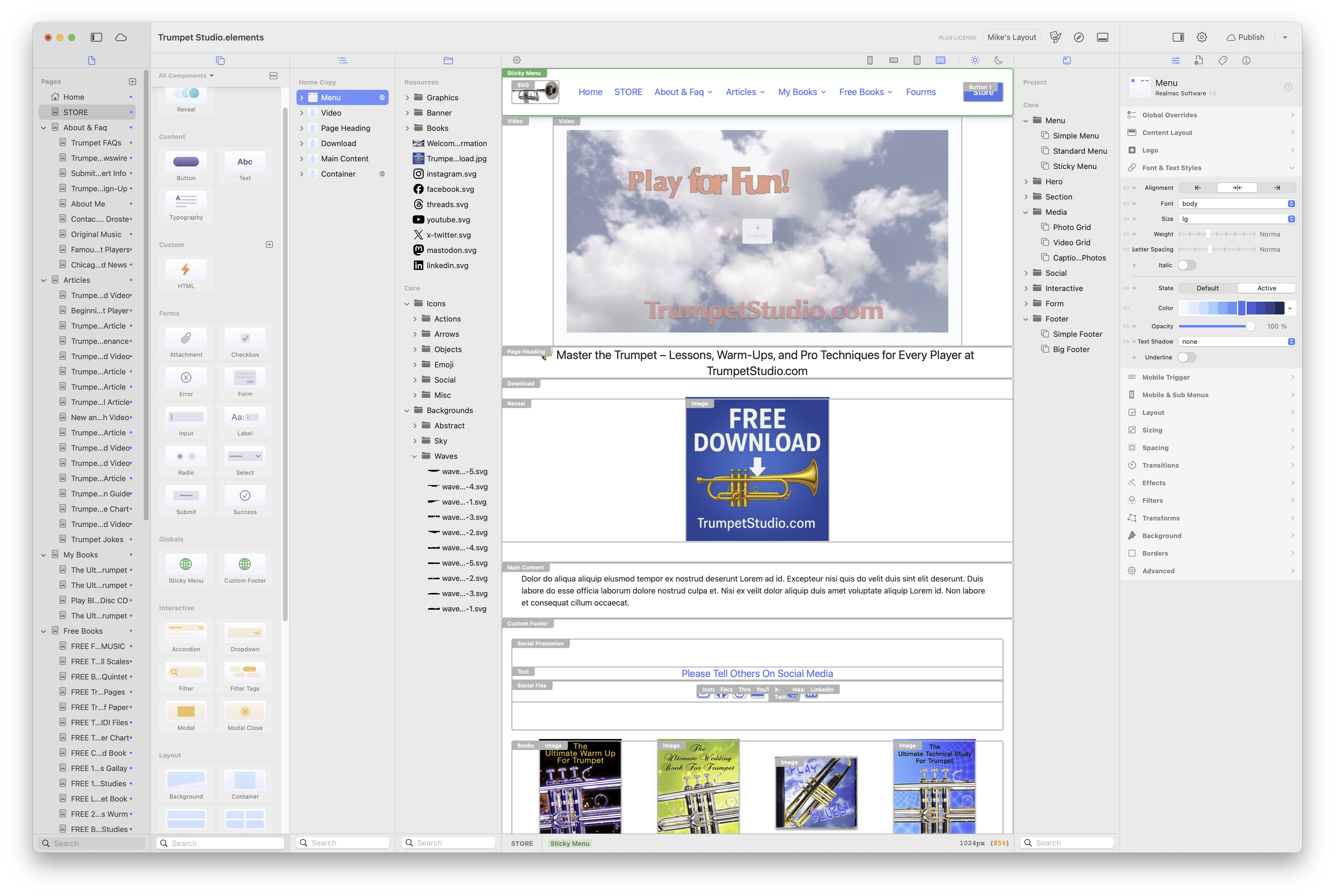
Task: Click the Sticky Menu breadcrumb at bottom
Action: coord(569,843)
